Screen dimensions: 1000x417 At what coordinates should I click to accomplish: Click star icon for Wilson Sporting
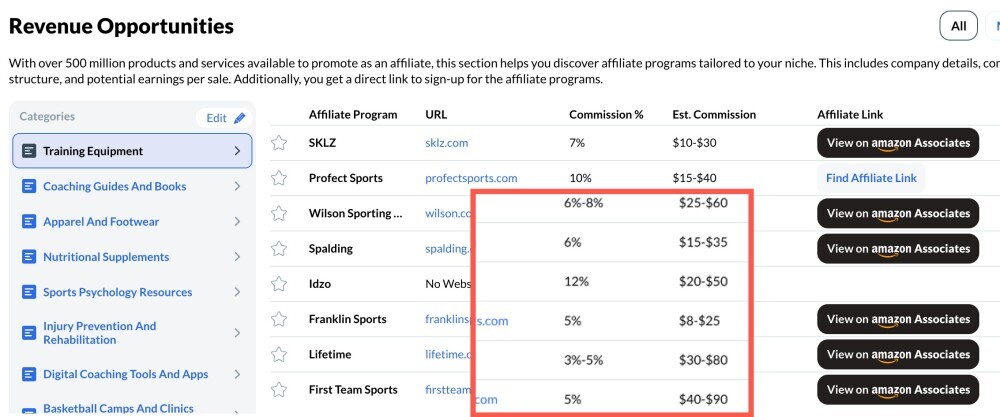[280, 214]
